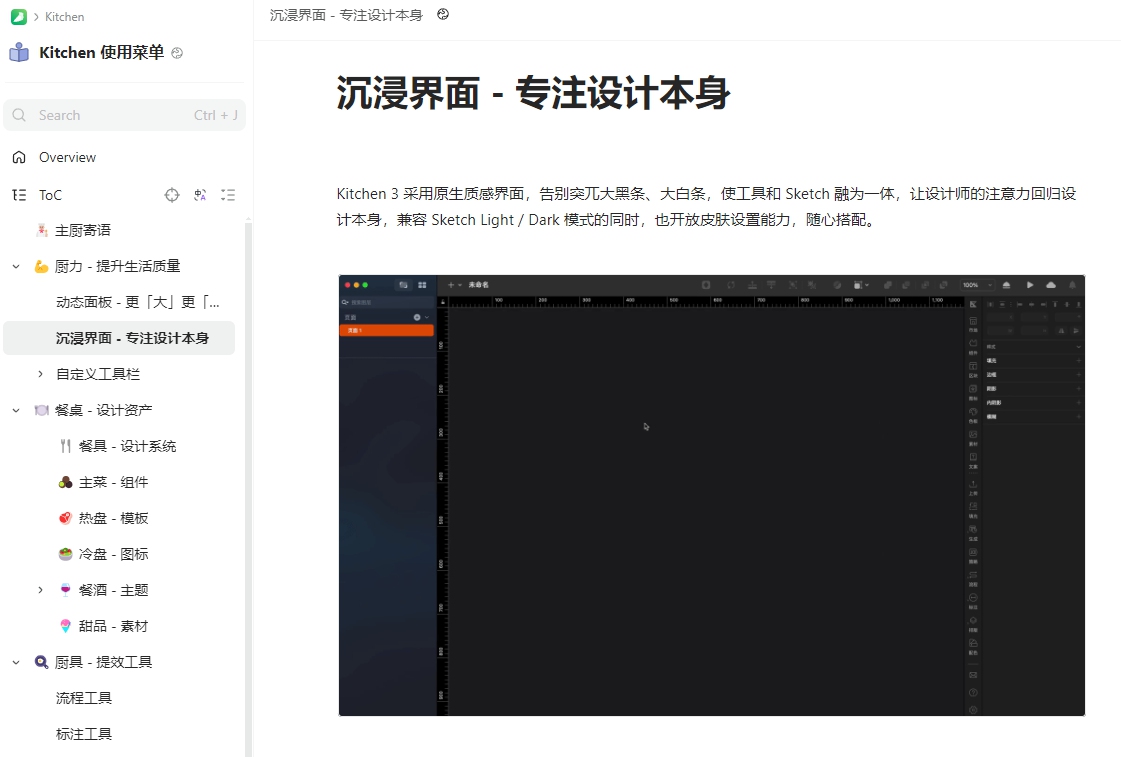
Task: Click the green Yuque logo icon
Action: (18, 17)
